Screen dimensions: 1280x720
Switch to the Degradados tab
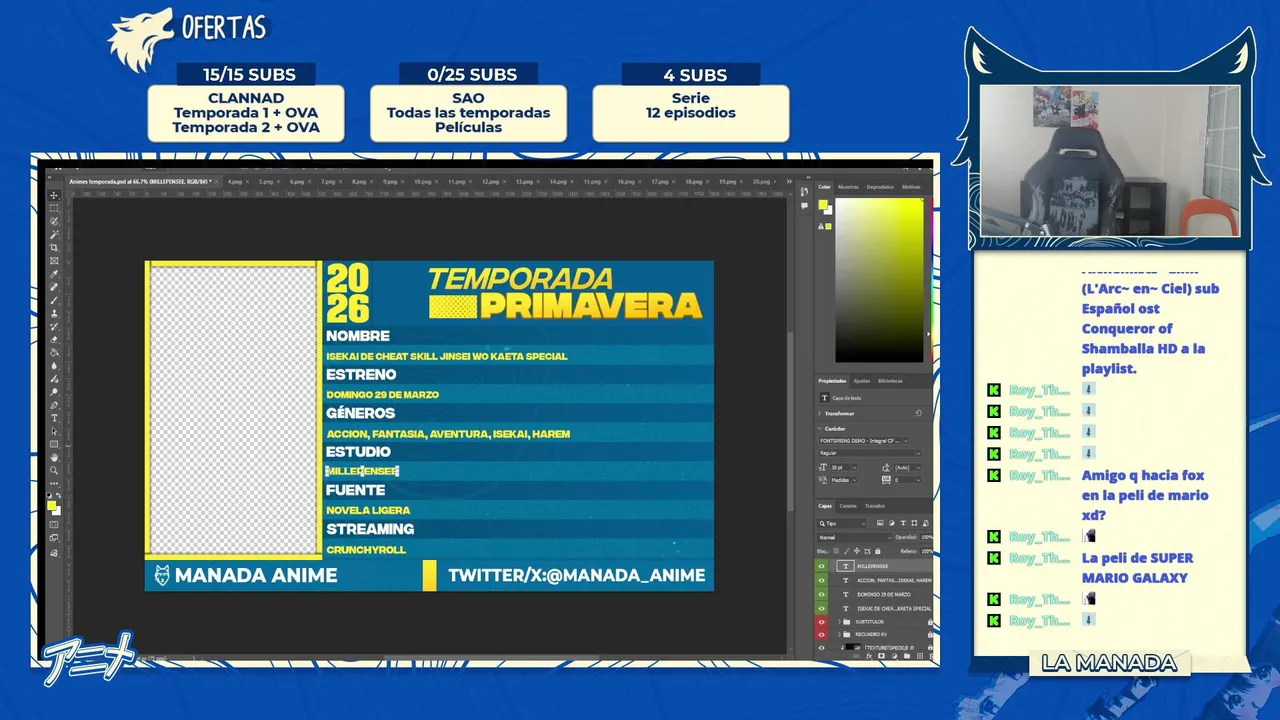[x=880, y=187]
